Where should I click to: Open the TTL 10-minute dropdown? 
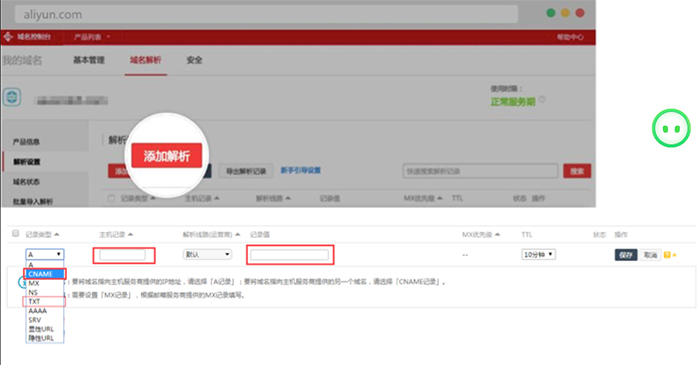click(x=538, y=254)
